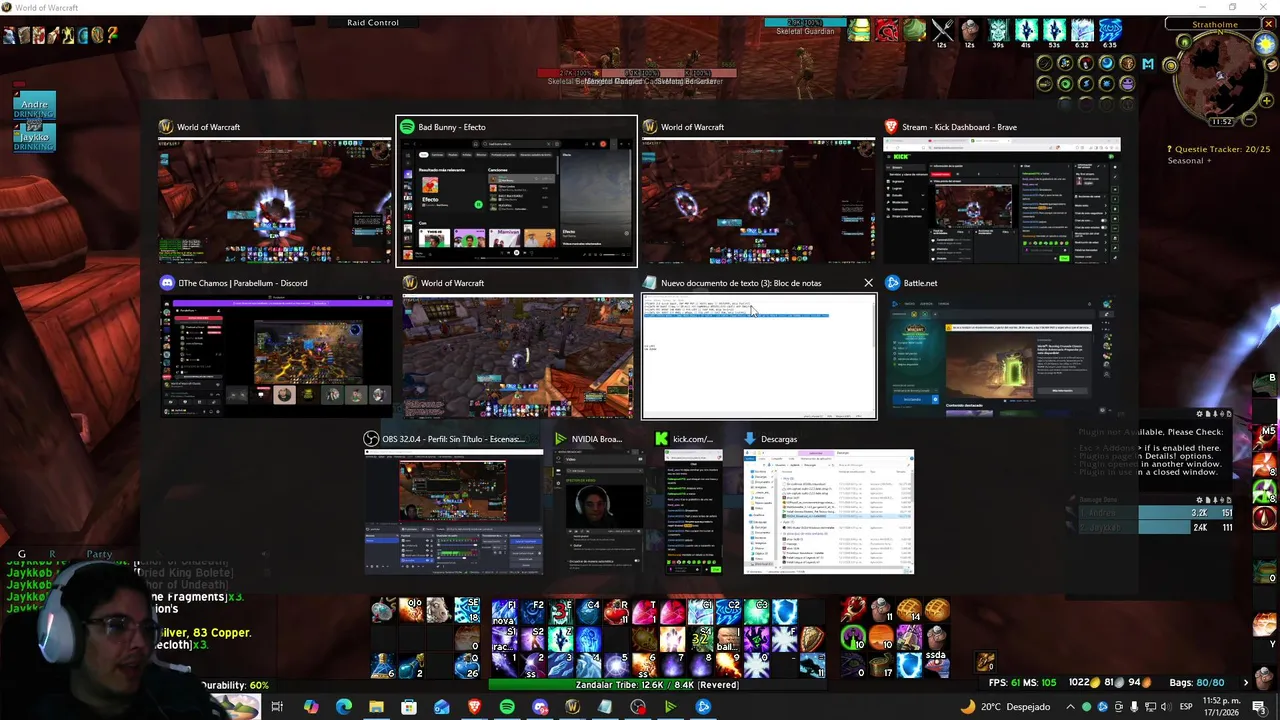Select Andre's party frame

[x=35, y=107]
